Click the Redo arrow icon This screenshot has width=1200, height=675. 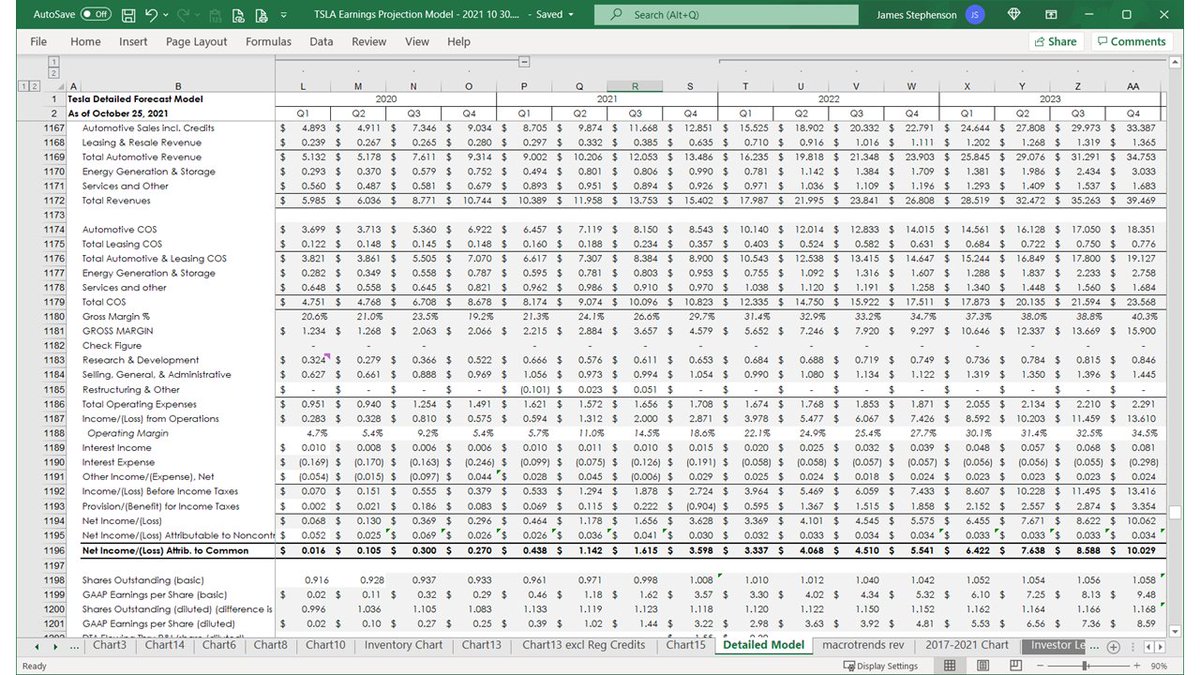click(x=185, y=15)
